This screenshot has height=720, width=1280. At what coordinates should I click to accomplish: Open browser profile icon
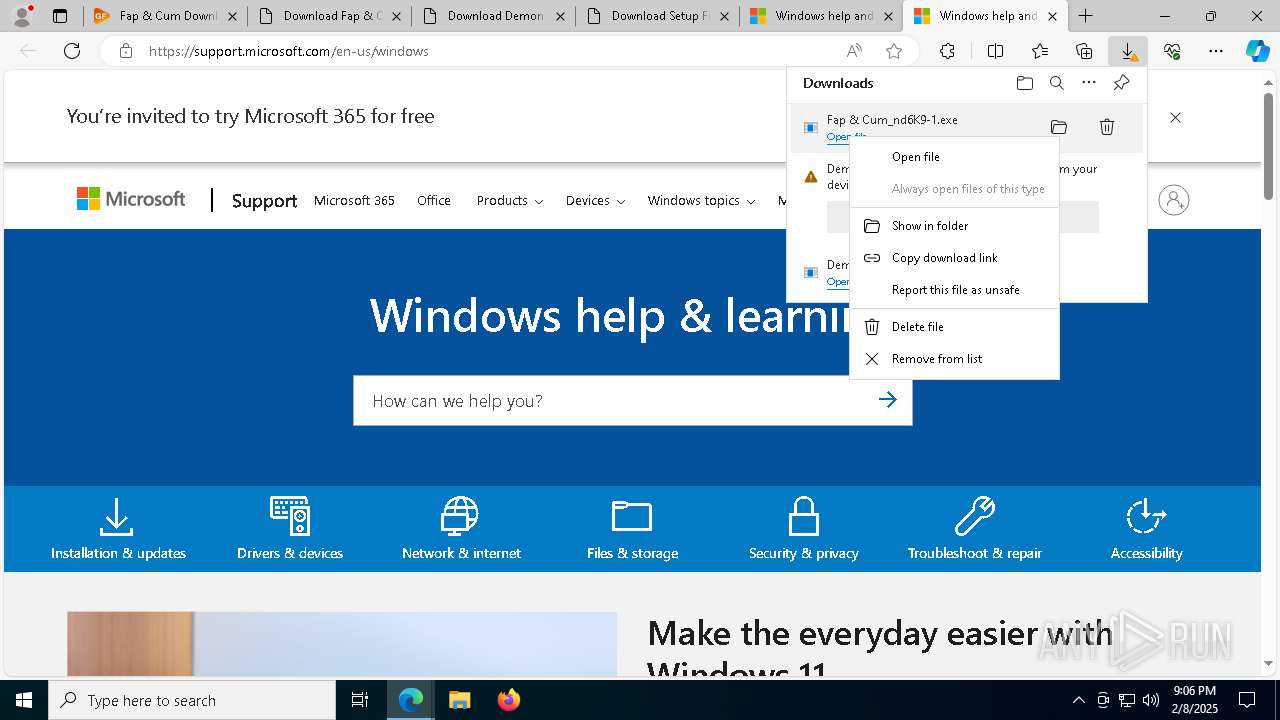(x=22, y=16)
